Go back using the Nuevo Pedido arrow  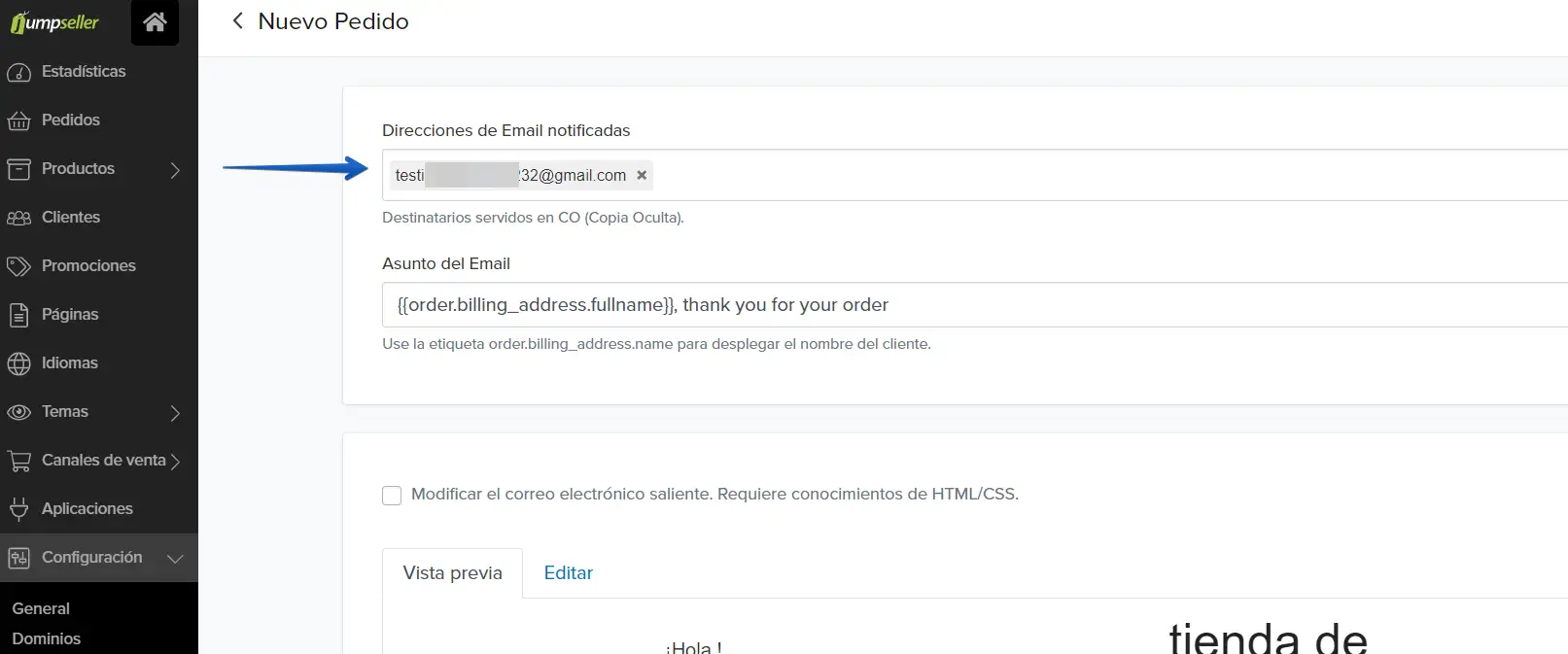(237, 21)
